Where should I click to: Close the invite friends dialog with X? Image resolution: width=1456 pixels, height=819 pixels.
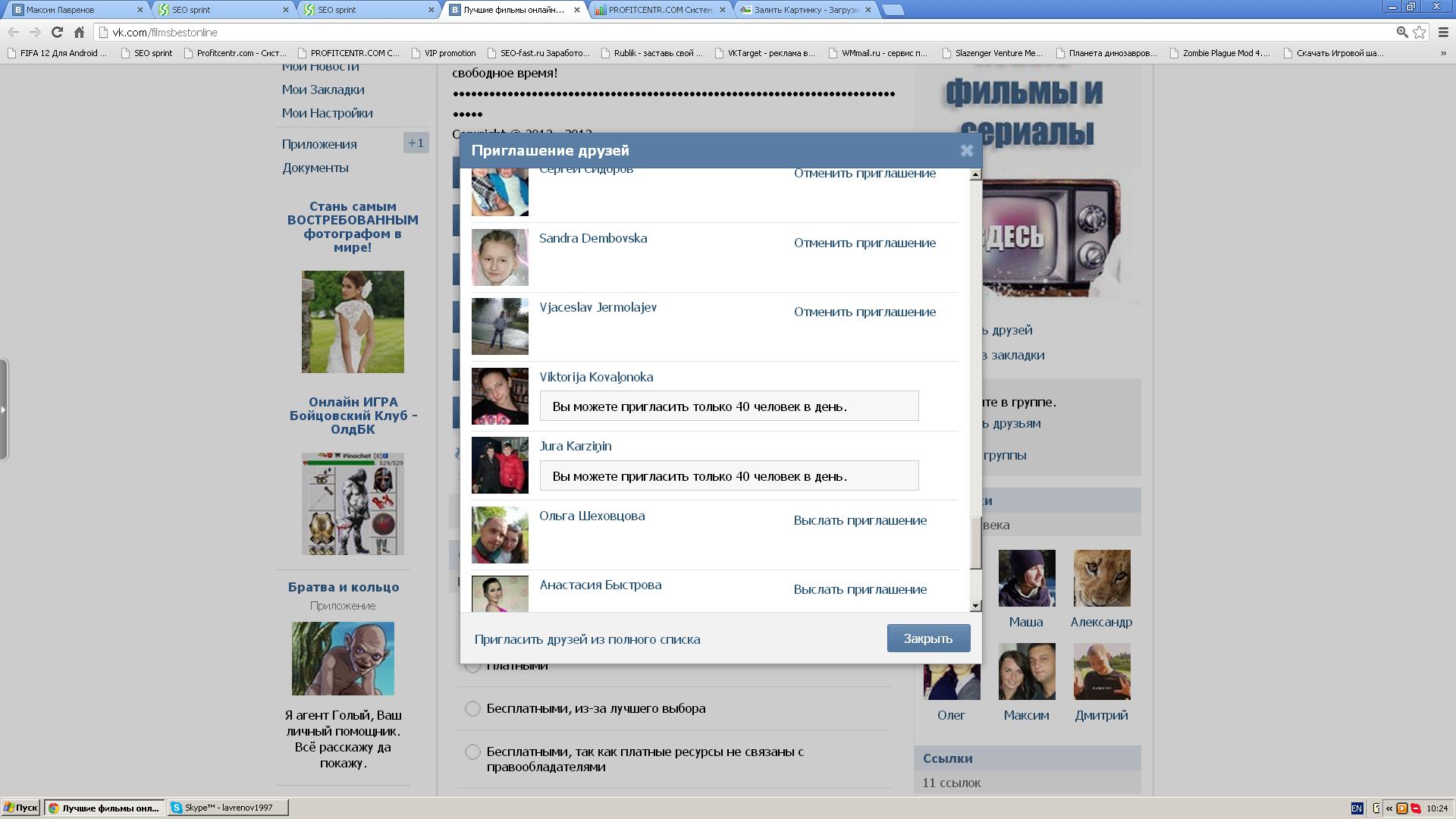coord(966,151)
